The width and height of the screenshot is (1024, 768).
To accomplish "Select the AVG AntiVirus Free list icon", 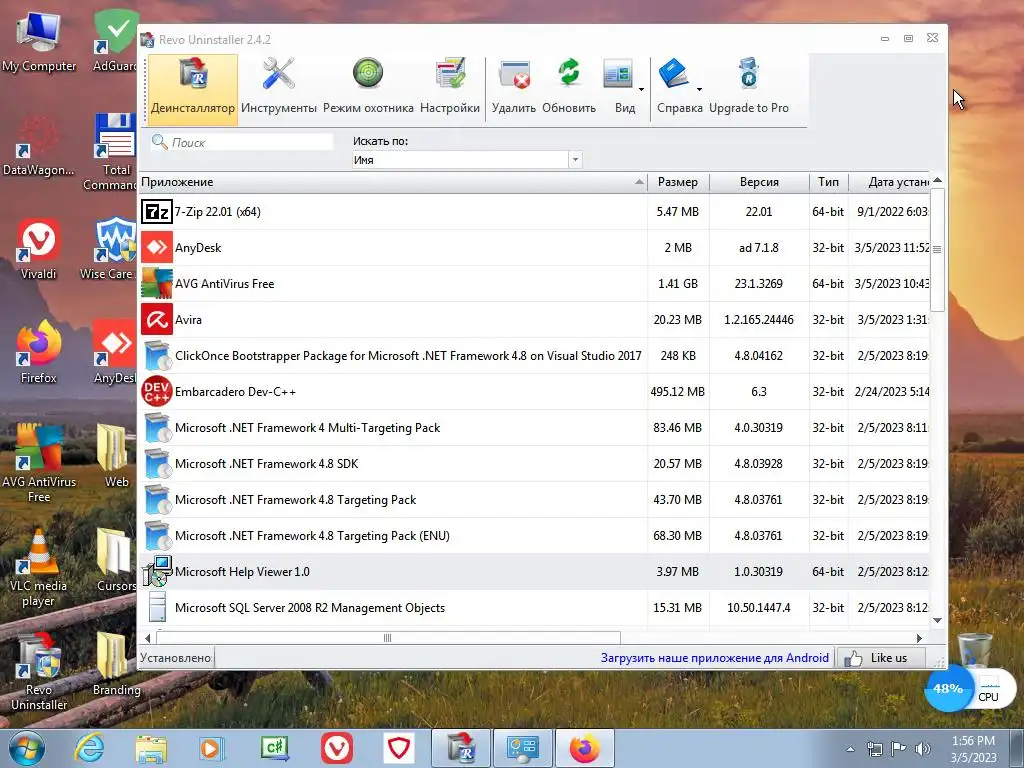I will [x=157, y=283].
